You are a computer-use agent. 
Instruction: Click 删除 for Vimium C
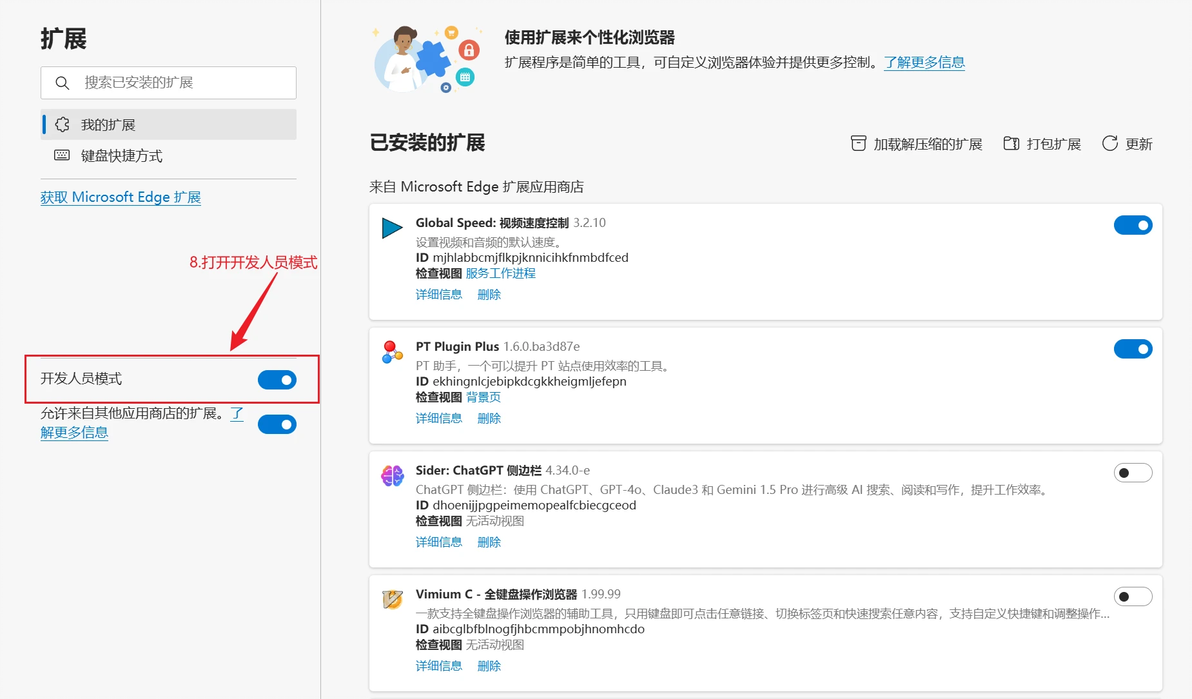point(489,666)
